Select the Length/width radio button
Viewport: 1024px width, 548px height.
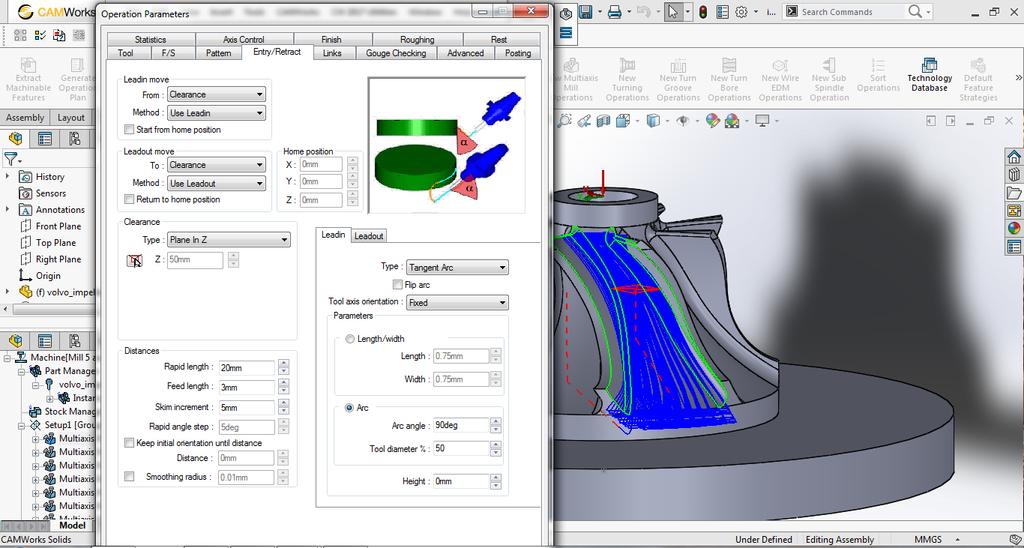point(350,339)
